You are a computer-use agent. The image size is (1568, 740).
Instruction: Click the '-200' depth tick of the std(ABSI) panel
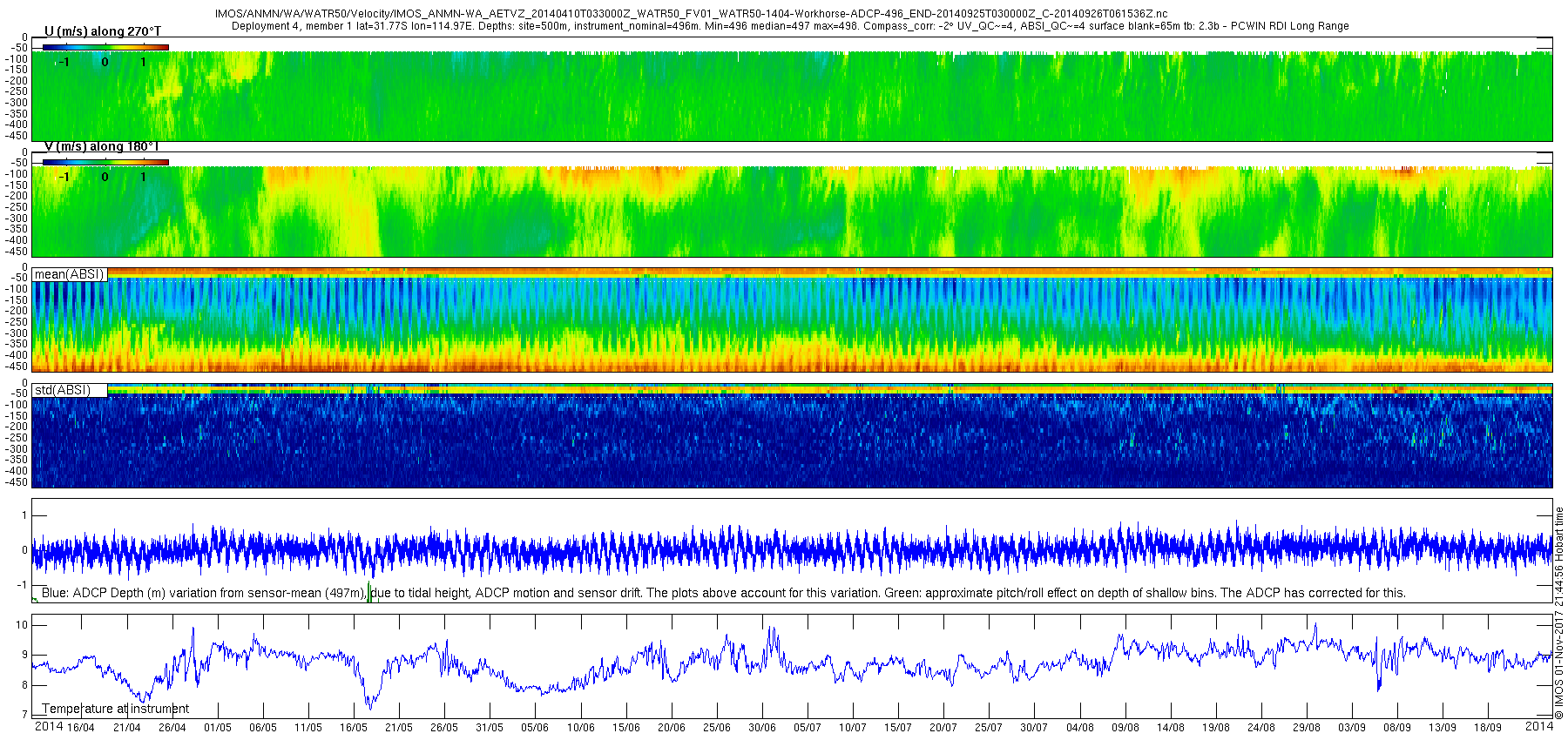coord(17,427)
